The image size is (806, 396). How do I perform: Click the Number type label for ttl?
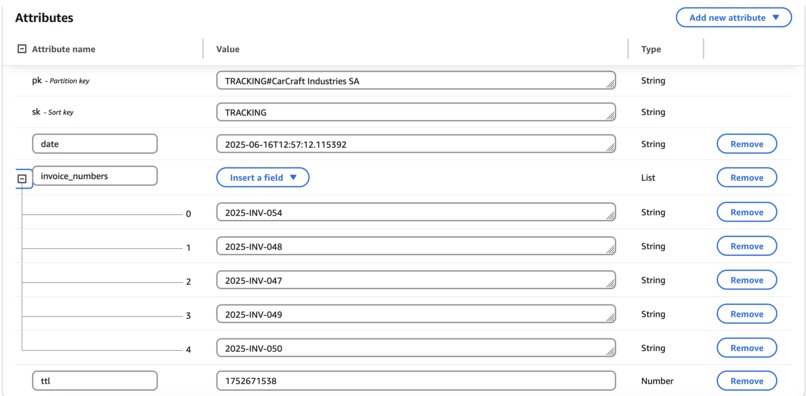click(x=657, y=381)
